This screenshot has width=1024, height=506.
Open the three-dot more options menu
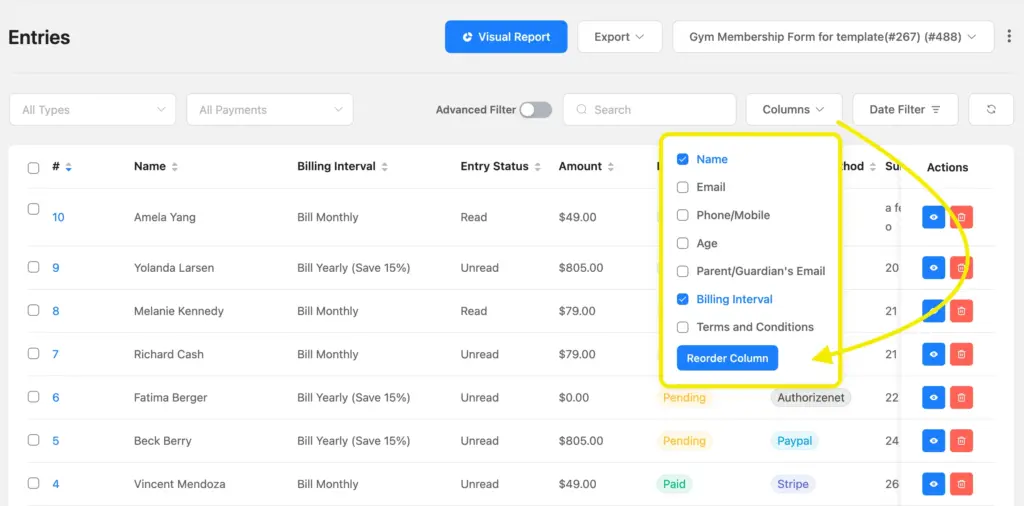coord(1010,37)
